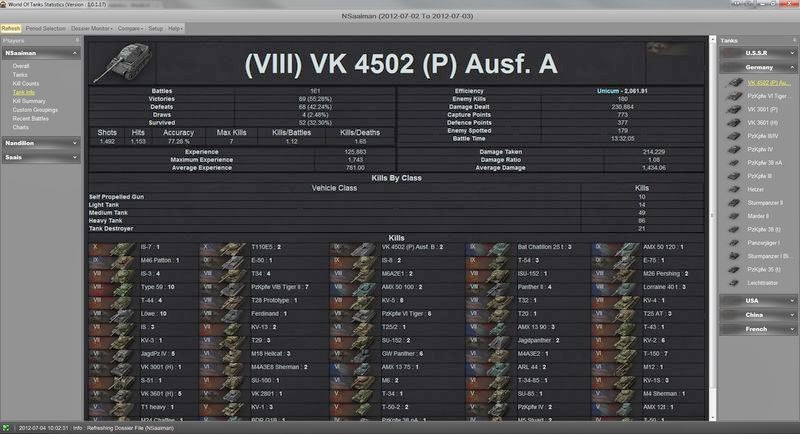Select the Sturmpanzer II tank icon
Viewport: 800px width, 434px height.
(x=734, y=202)
